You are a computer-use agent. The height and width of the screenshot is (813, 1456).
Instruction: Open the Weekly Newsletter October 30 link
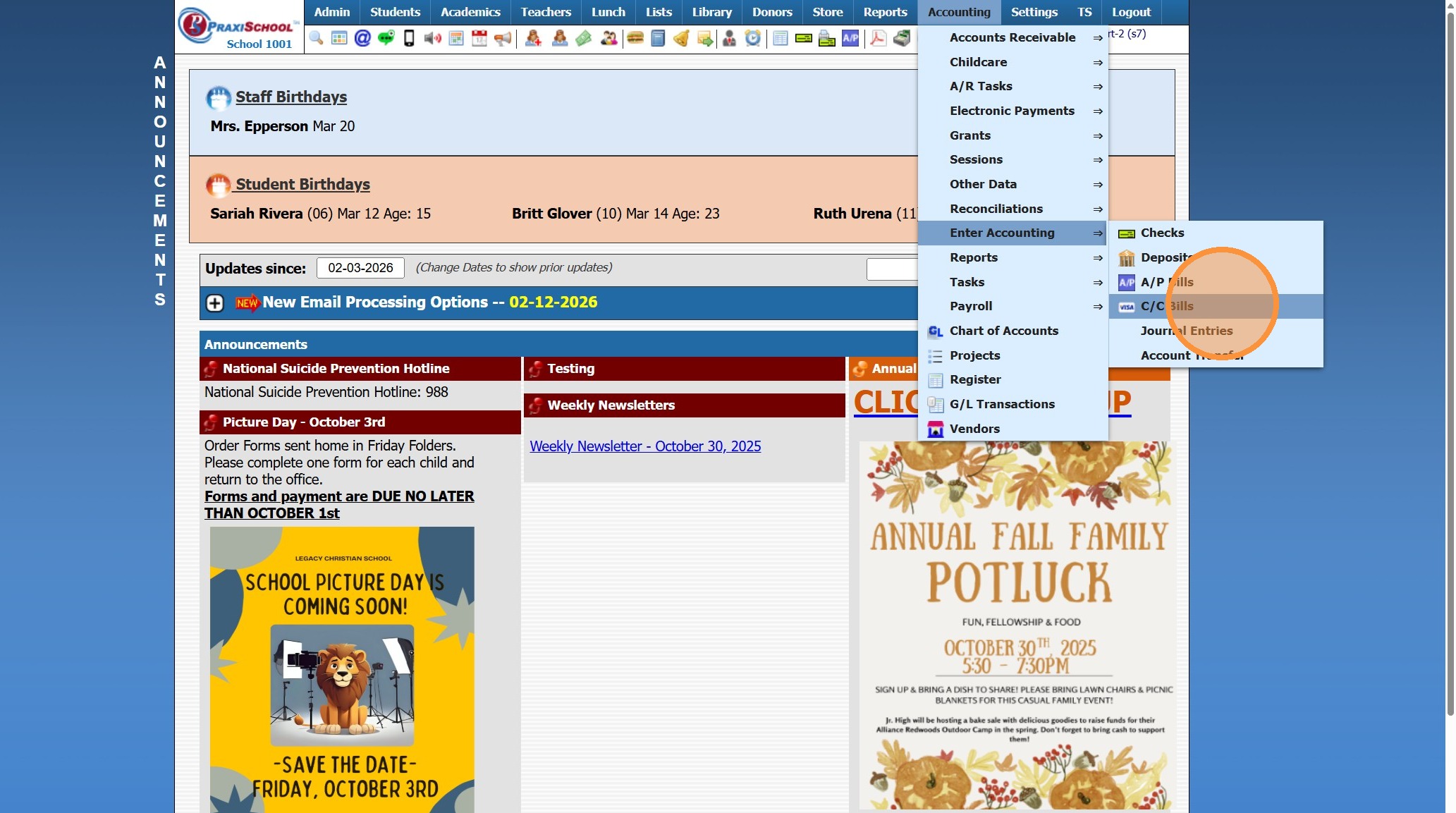point(645,446)
